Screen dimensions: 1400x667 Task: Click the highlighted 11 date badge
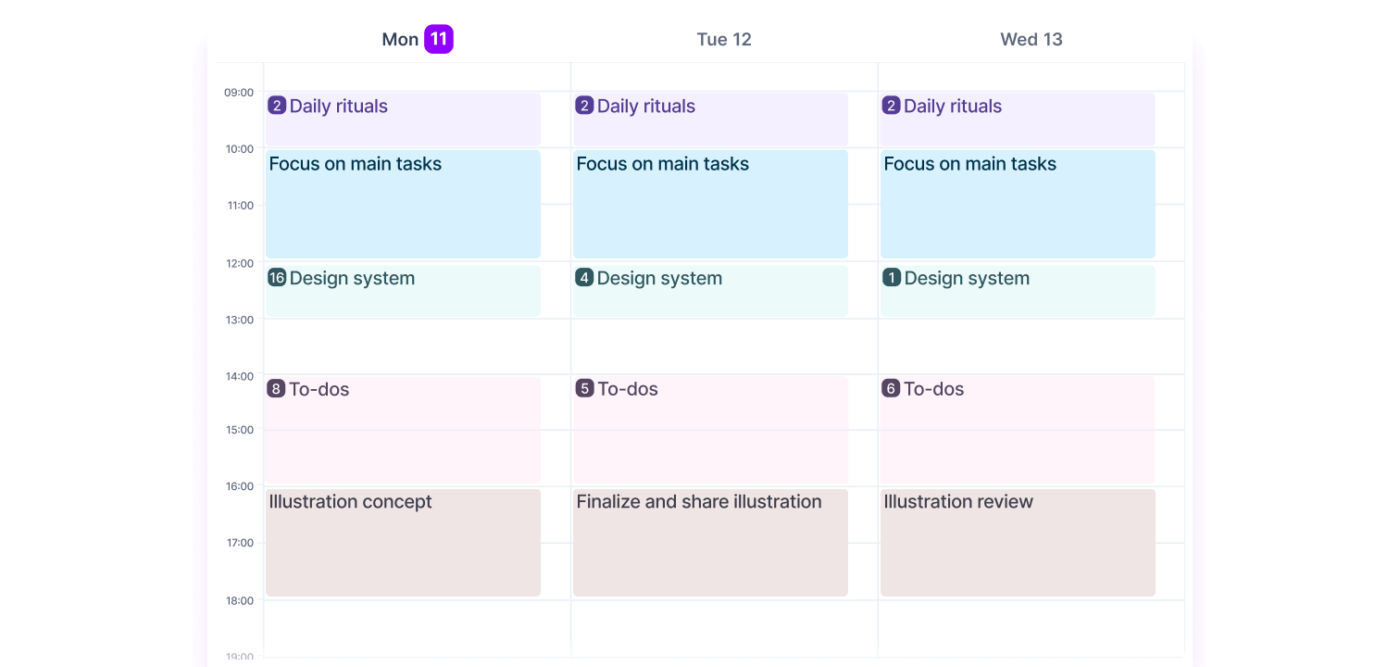[438, 39]
